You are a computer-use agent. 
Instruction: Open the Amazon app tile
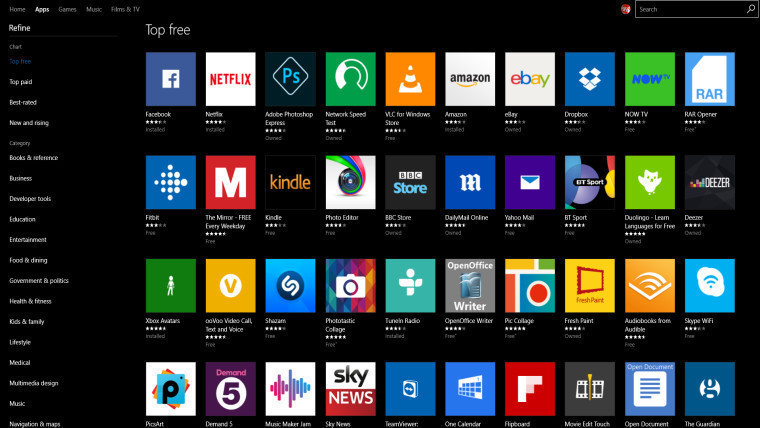pos(470,79)
